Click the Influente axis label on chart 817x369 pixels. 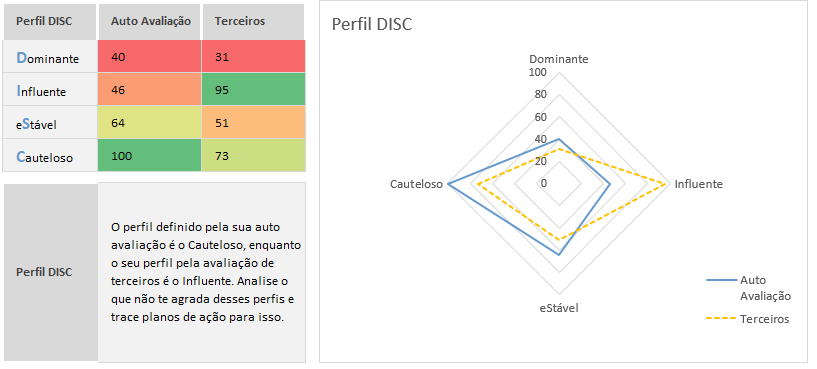pos(698,184)
